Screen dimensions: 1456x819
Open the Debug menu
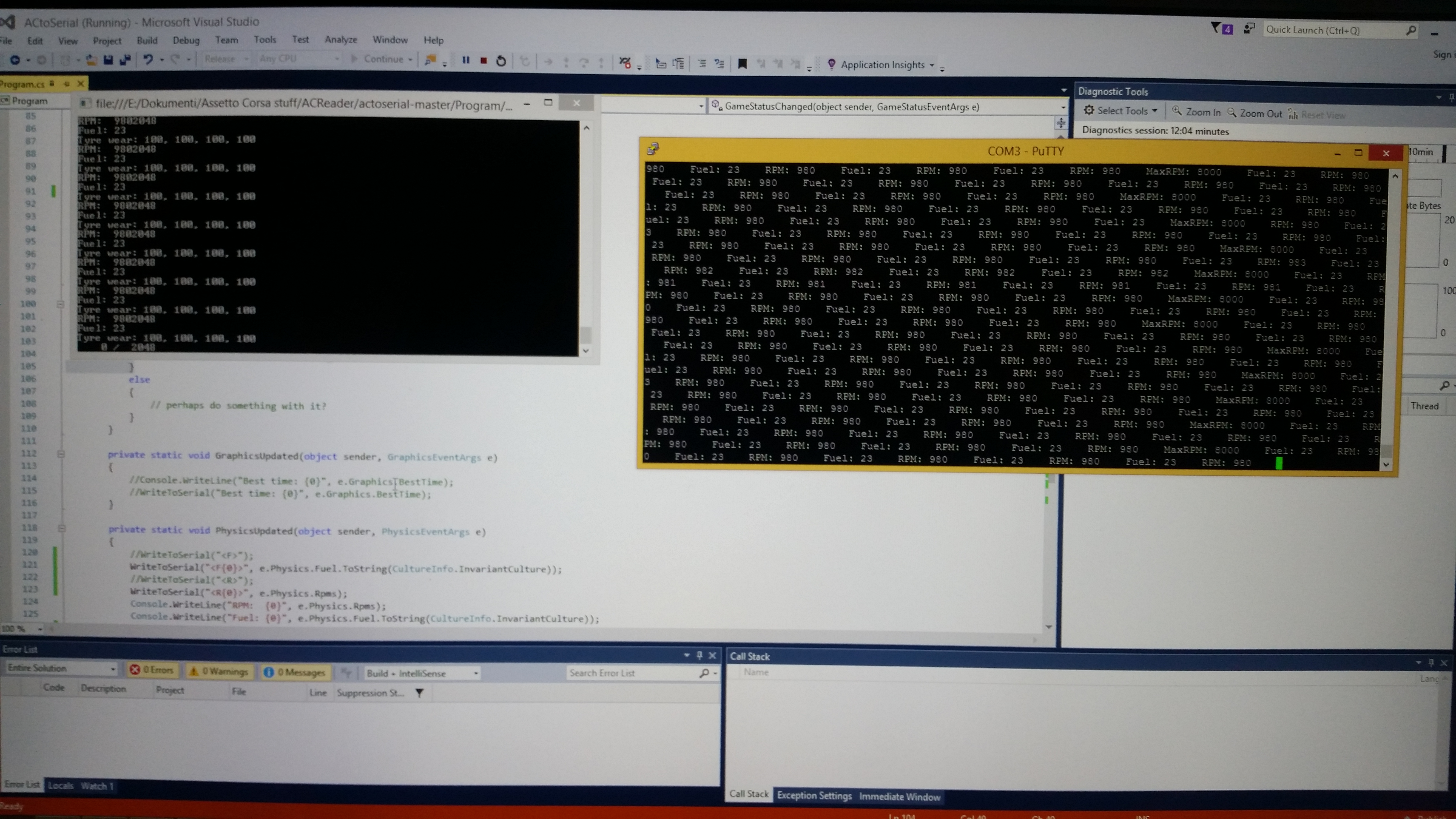[186, 41]
